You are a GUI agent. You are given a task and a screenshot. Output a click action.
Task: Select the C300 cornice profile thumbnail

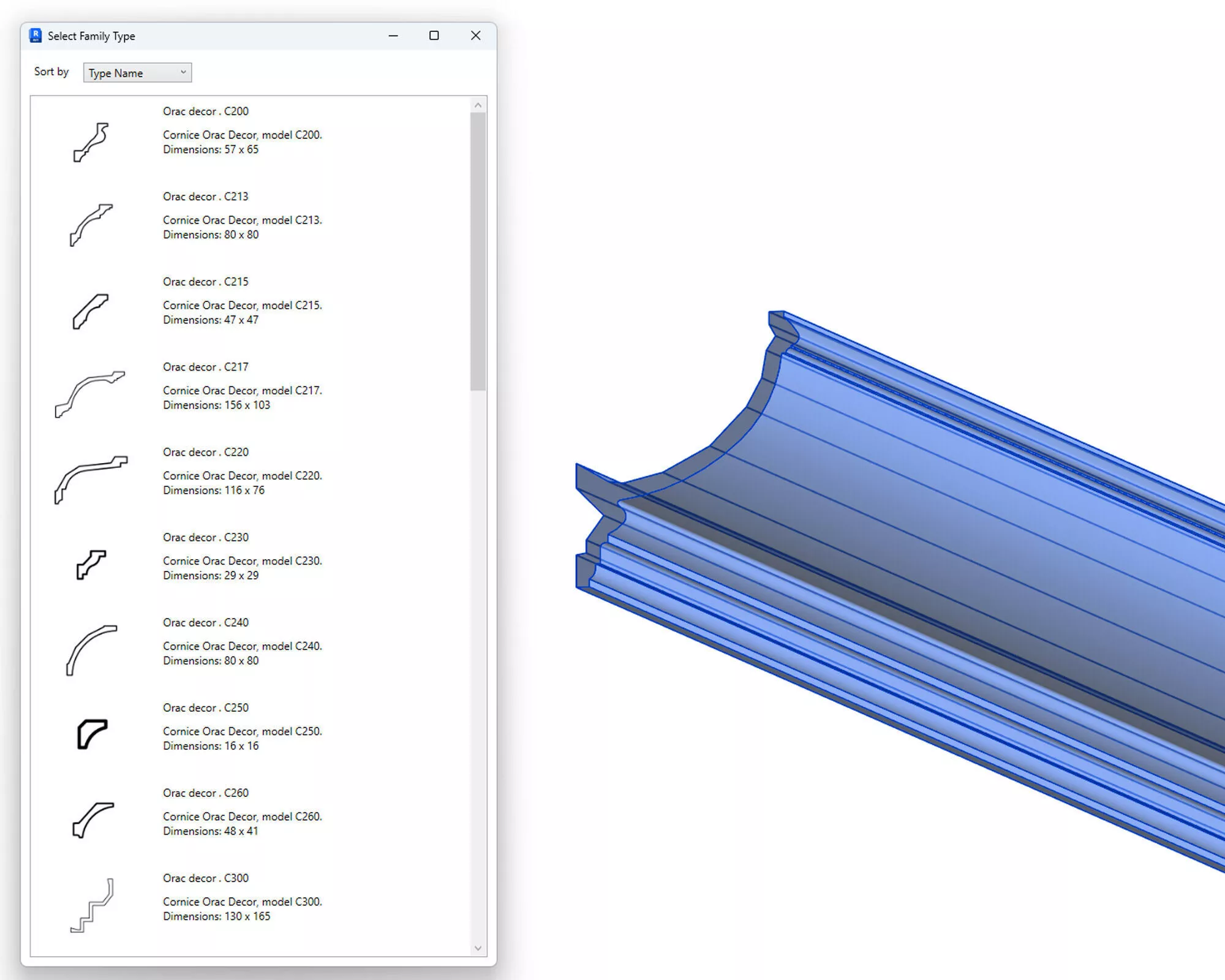point(92,905)
